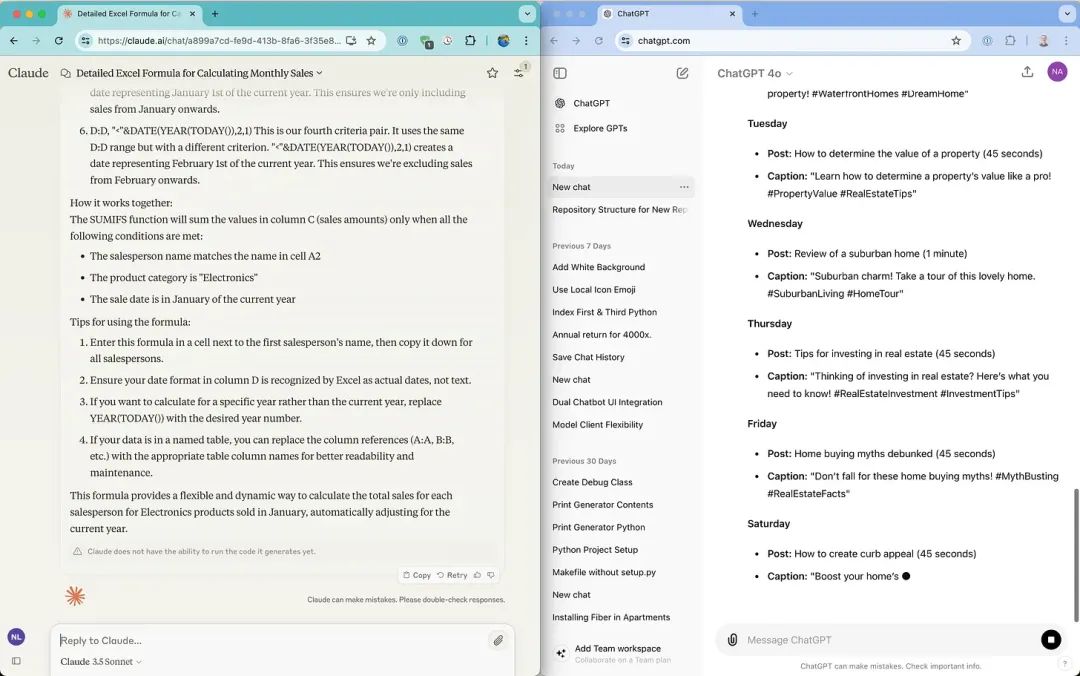Open Claude chat controls sliders icon

(519, 73)
